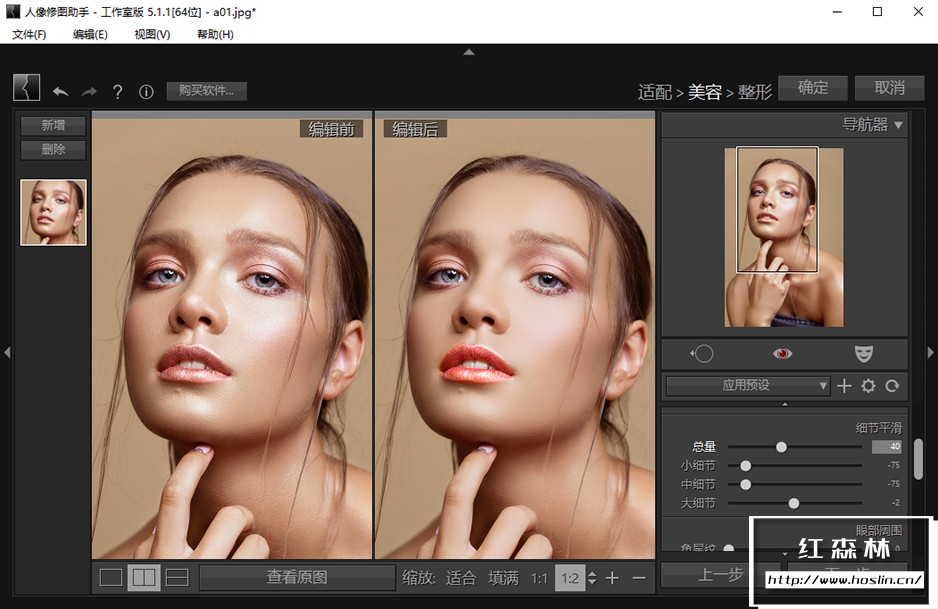Click the 购买软件 button
Image resolution: width=938 pixels, height=609 pixels.
[x=206, y=91]
